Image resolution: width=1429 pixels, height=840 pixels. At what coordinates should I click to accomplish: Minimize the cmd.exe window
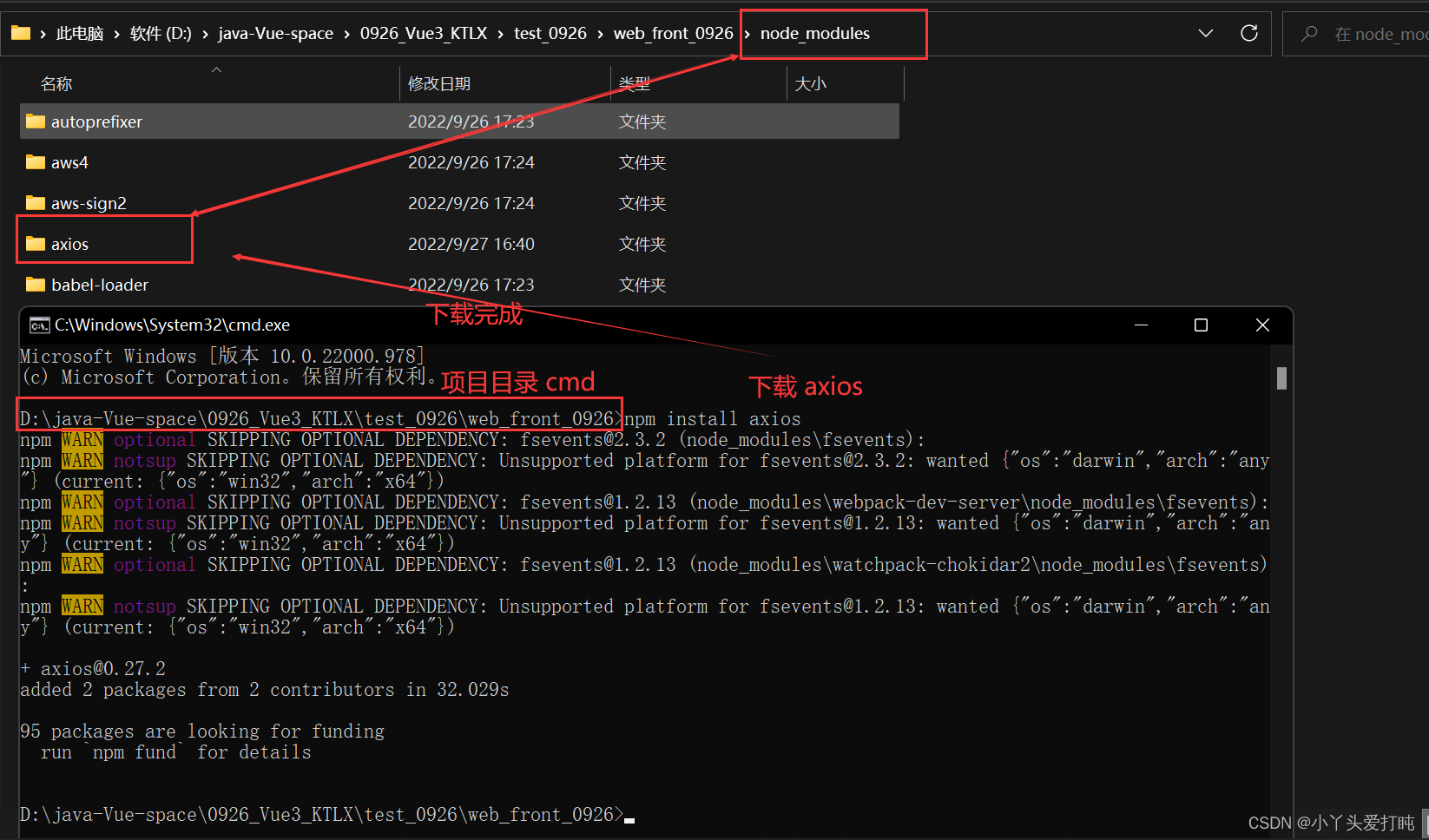click(x=1142, y=325)
